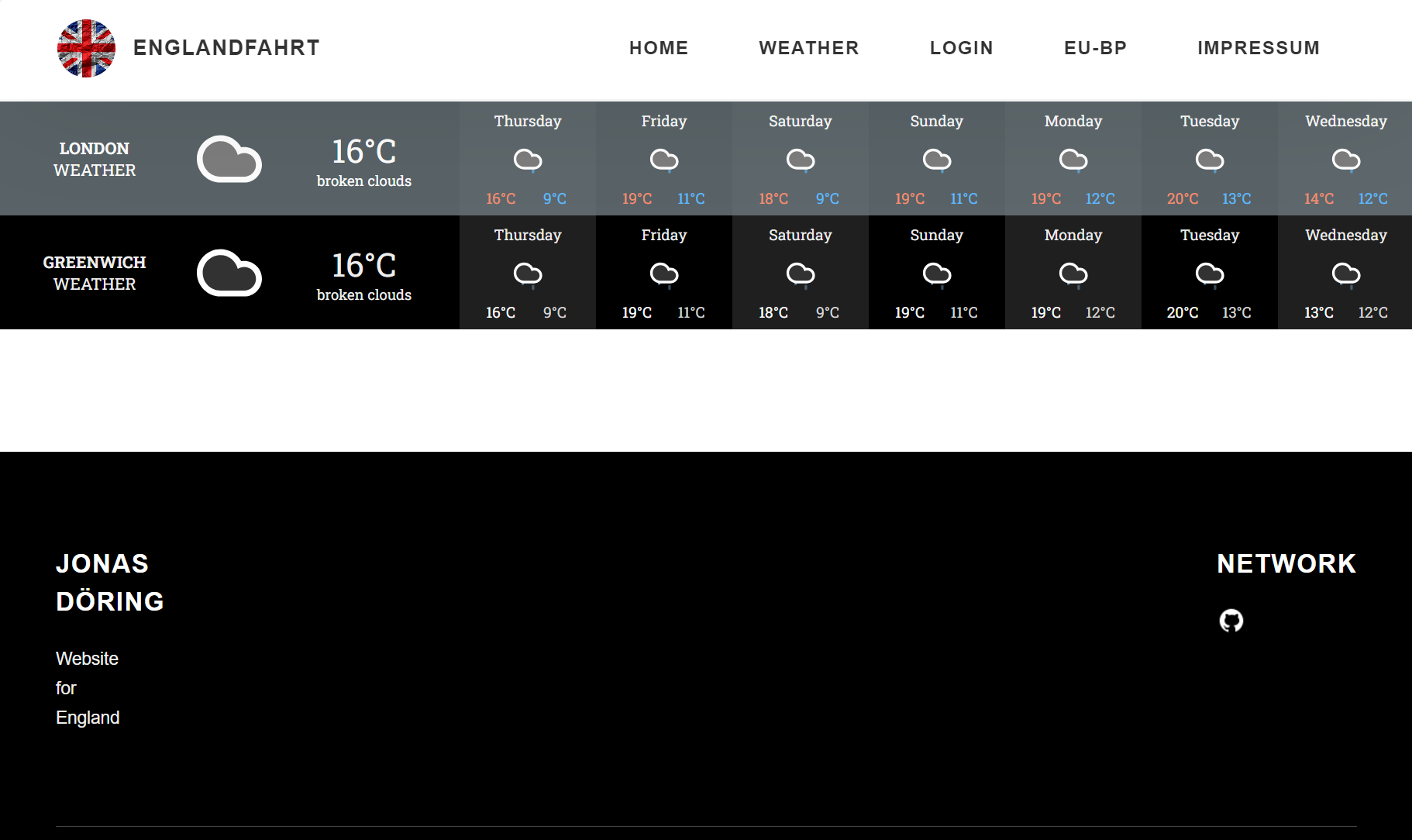Click London's large current weather cloud icon

click(229, 159)
